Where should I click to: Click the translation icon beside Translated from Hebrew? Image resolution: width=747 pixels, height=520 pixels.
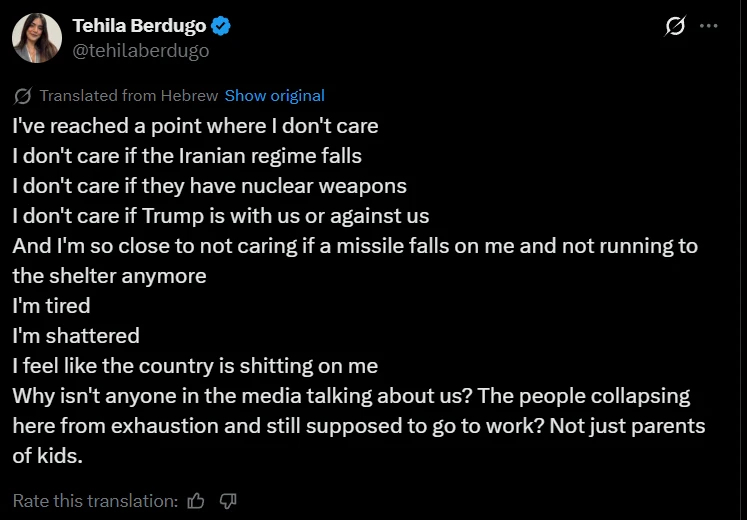click(23, 96)
